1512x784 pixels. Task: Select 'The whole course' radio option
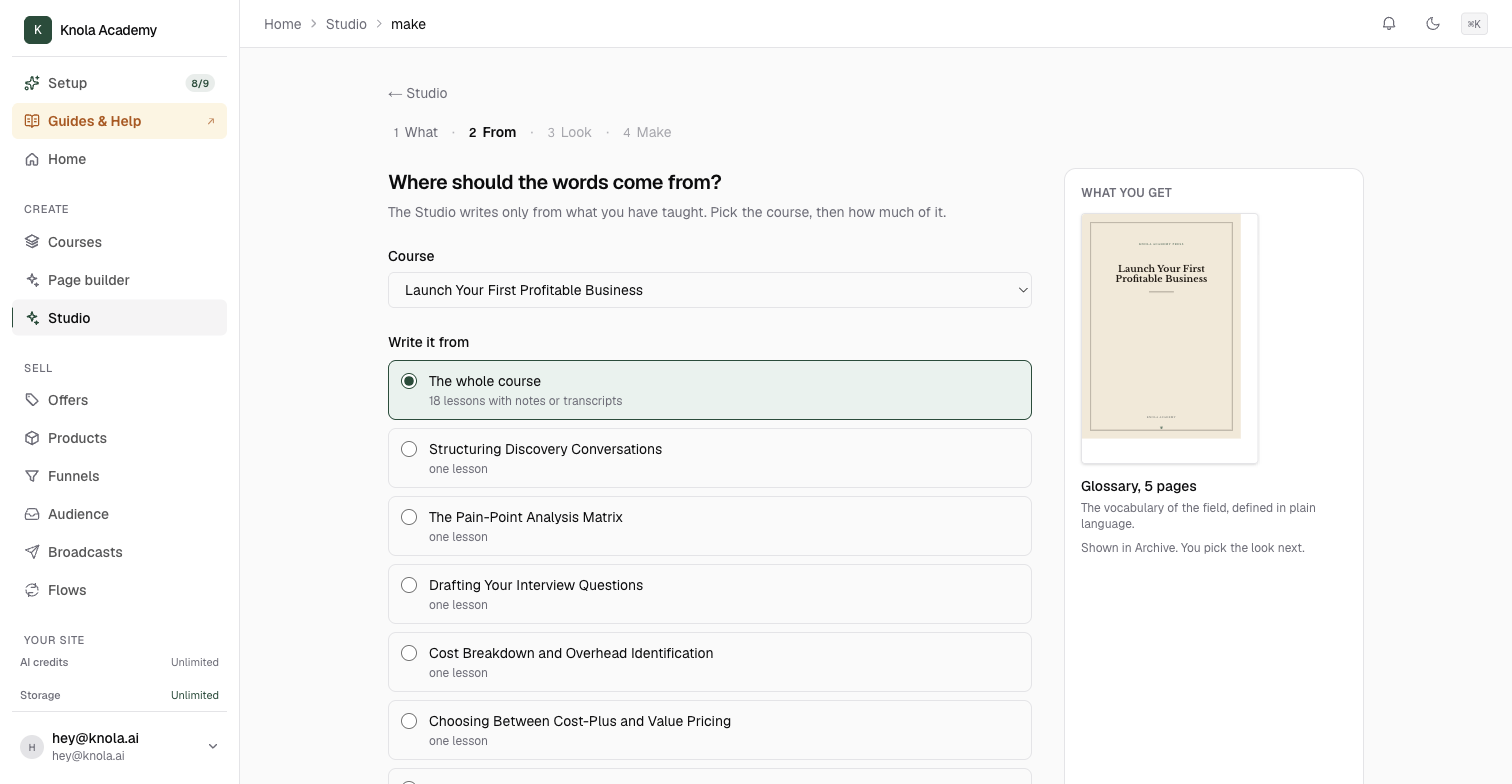[x=409, y=381]
